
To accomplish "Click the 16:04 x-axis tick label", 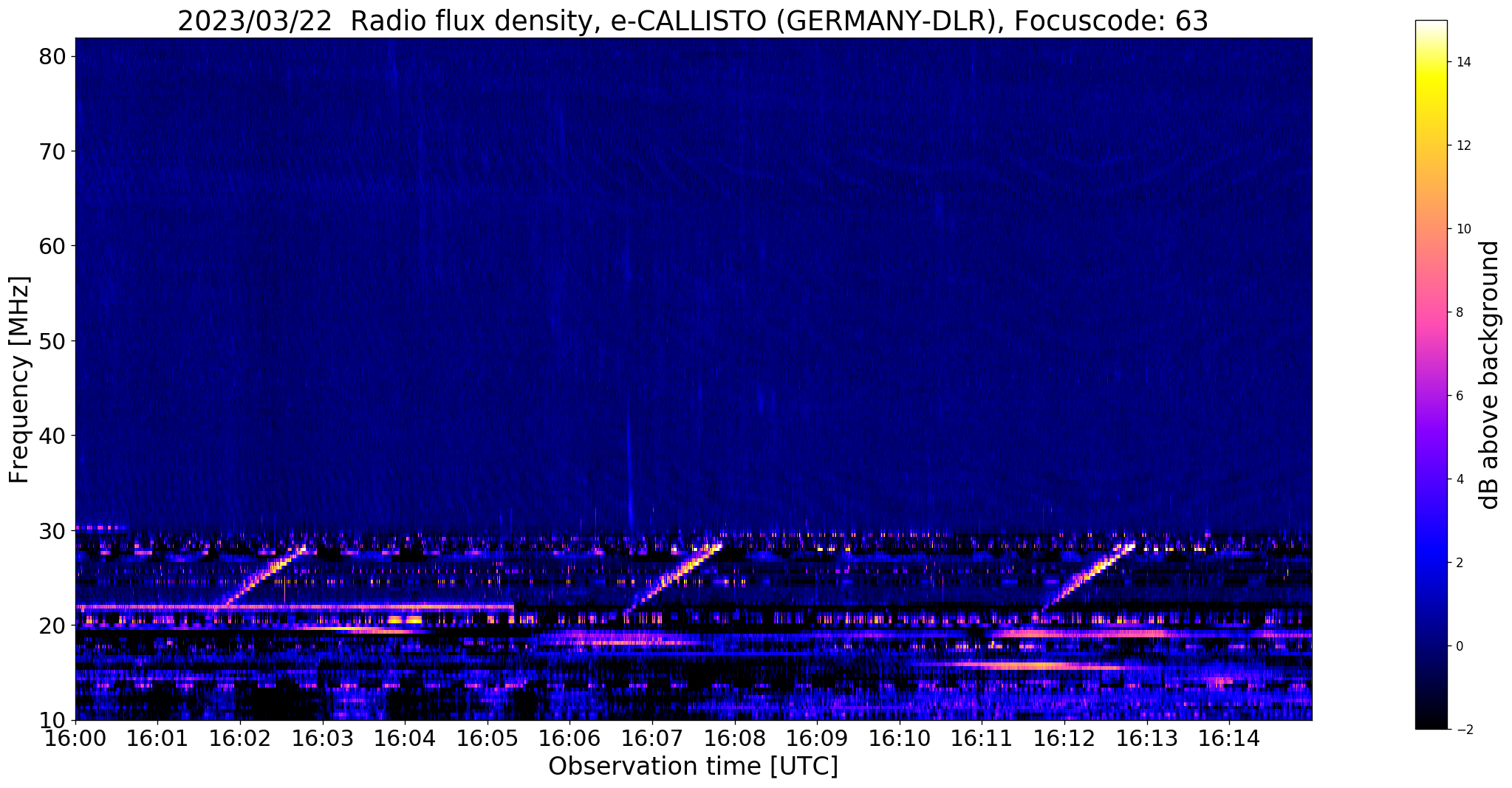I will [x=405, y=739].
